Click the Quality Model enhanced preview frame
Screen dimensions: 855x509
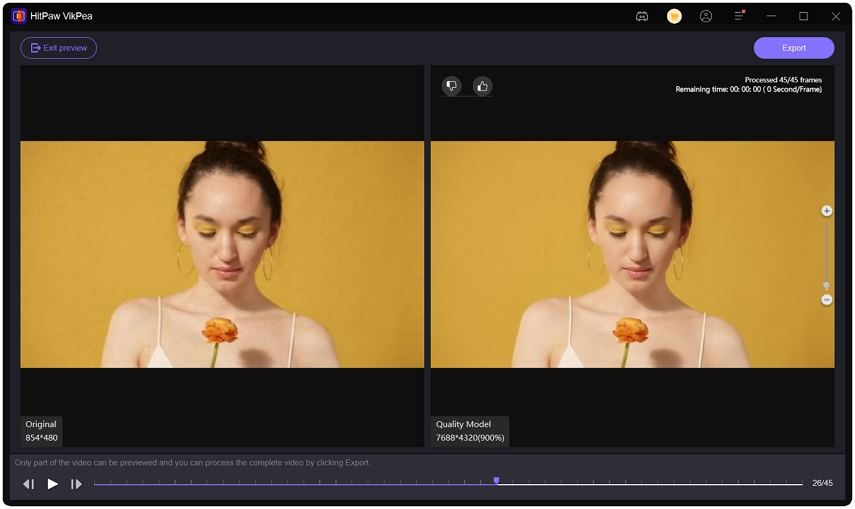point(633,254)
